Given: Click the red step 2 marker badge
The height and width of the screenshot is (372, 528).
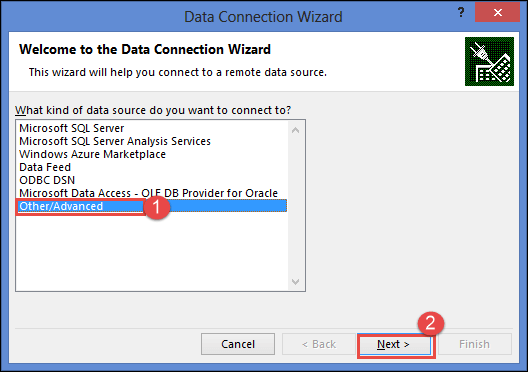Looking at the screenshot, I should click(x=431, y=324).
